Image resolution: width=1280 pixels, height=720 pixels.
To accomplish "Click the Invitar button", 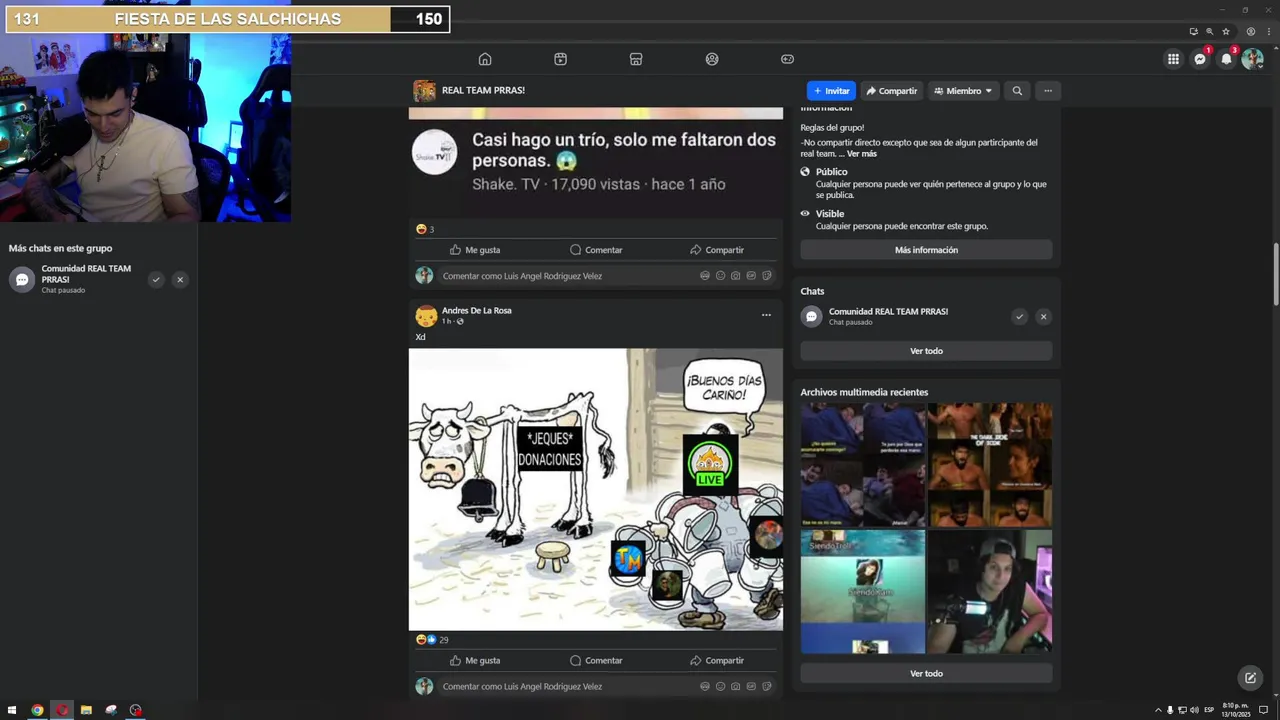I will 831,91.
